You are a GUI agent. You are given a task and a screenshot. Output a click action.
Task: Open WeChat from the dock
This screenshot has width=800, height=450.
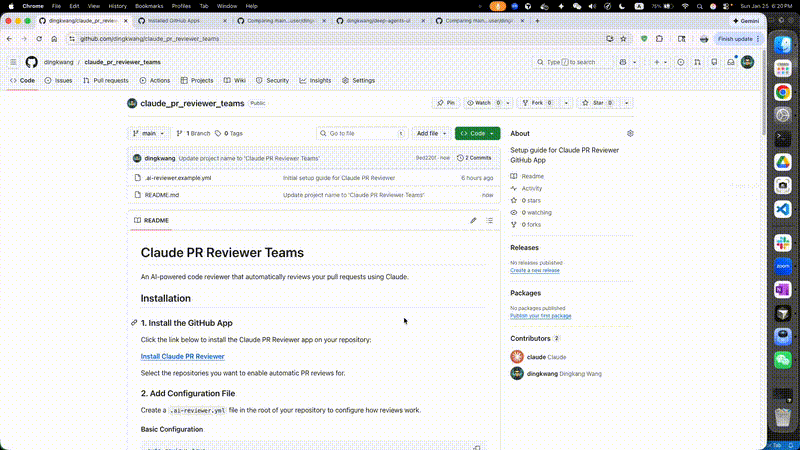[783, 360]
